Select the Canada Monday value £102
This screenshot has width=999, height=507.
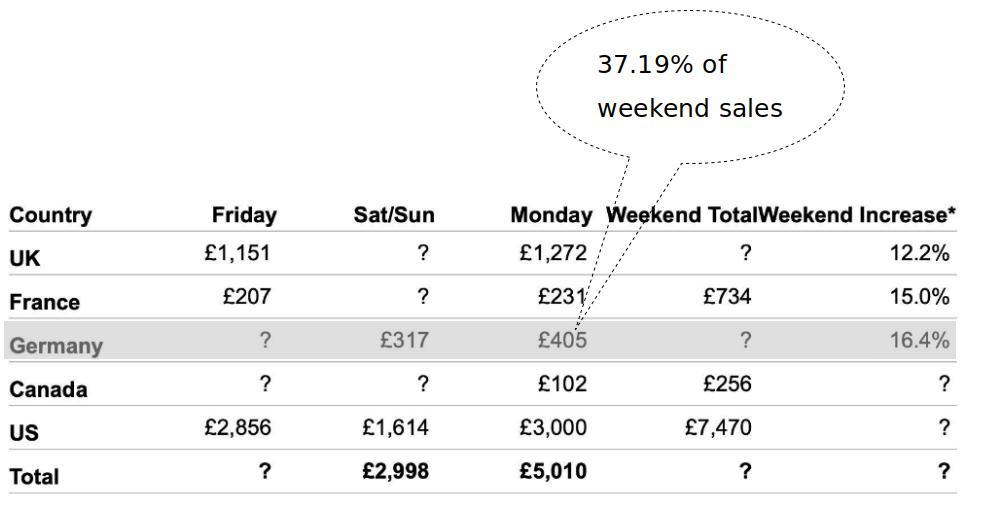click(x=562, y=384)
